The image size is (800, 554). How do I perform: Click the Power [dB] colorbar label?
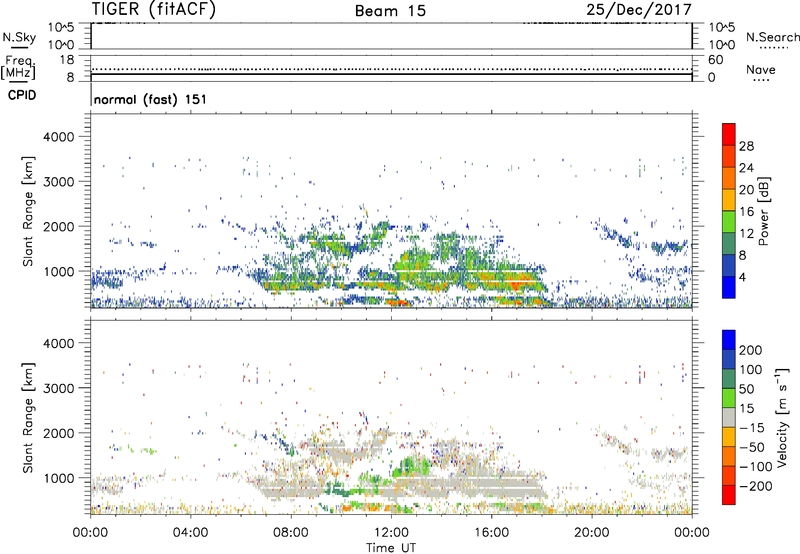coord(763,211)
